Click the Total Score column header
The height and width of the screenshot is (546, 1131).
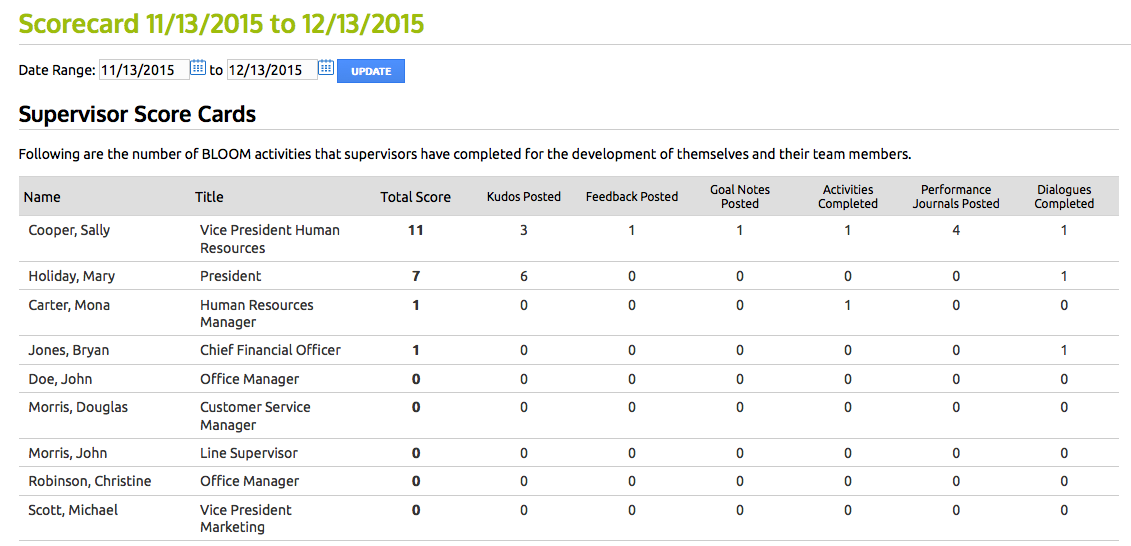[x=415, y=197]
